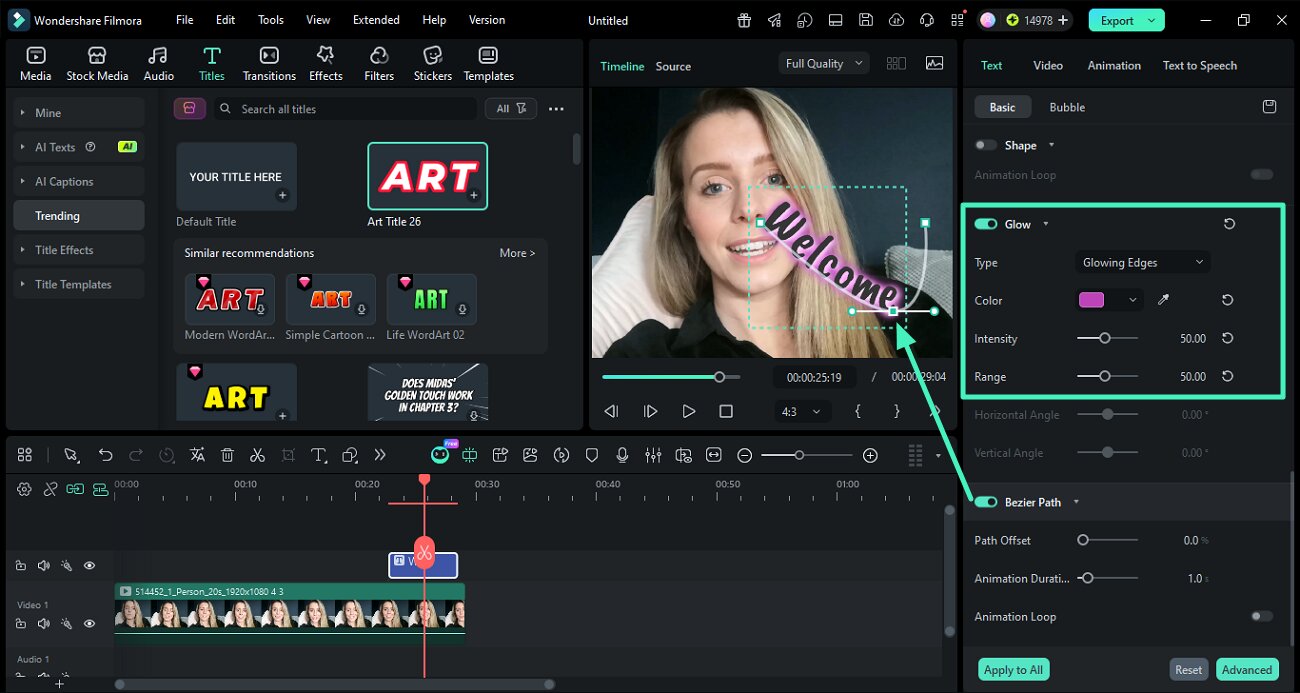The image size is (1300, 693).
Task: Open the Full Quality dropdown
Action: tap(825, 63)
